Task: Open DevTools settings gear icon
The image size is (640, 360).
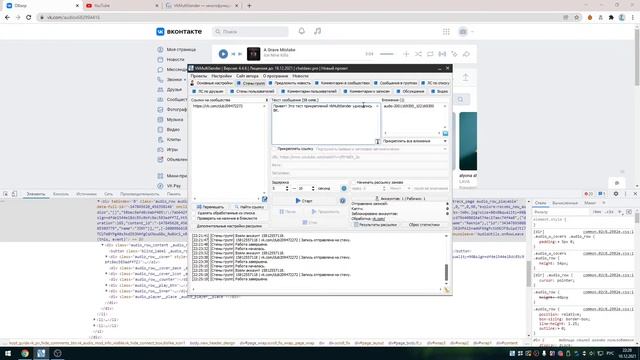Action: [616, 194]
